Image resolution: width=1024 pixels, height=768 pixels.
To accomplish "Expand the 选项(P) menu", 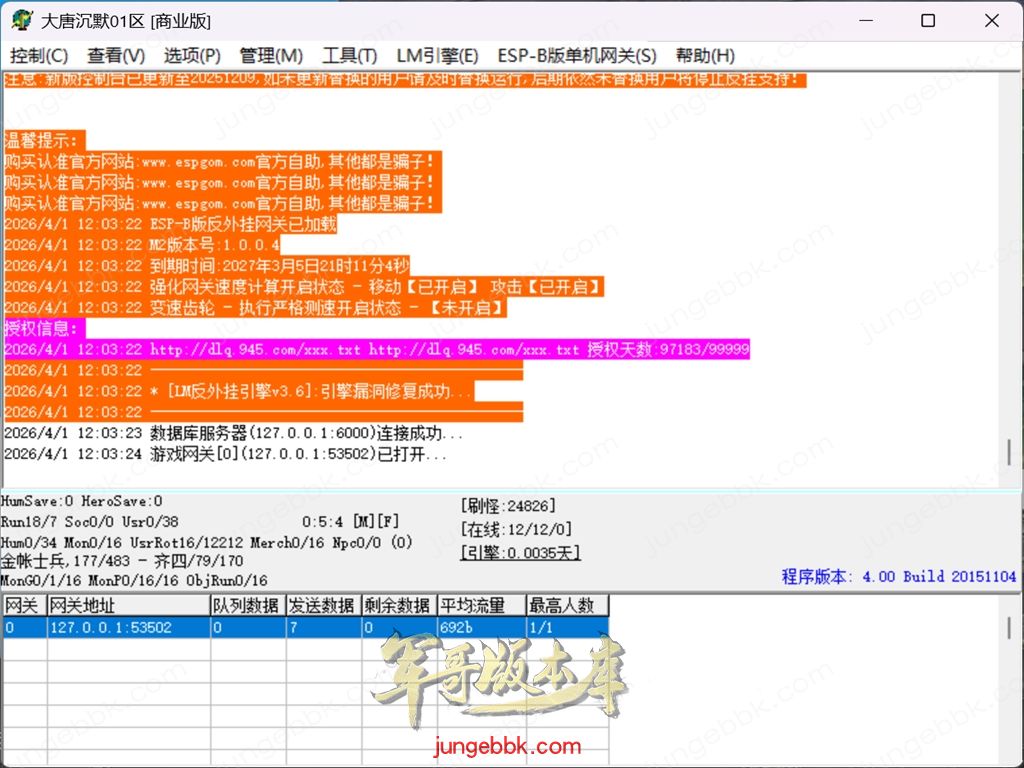I will pos(192,56).
